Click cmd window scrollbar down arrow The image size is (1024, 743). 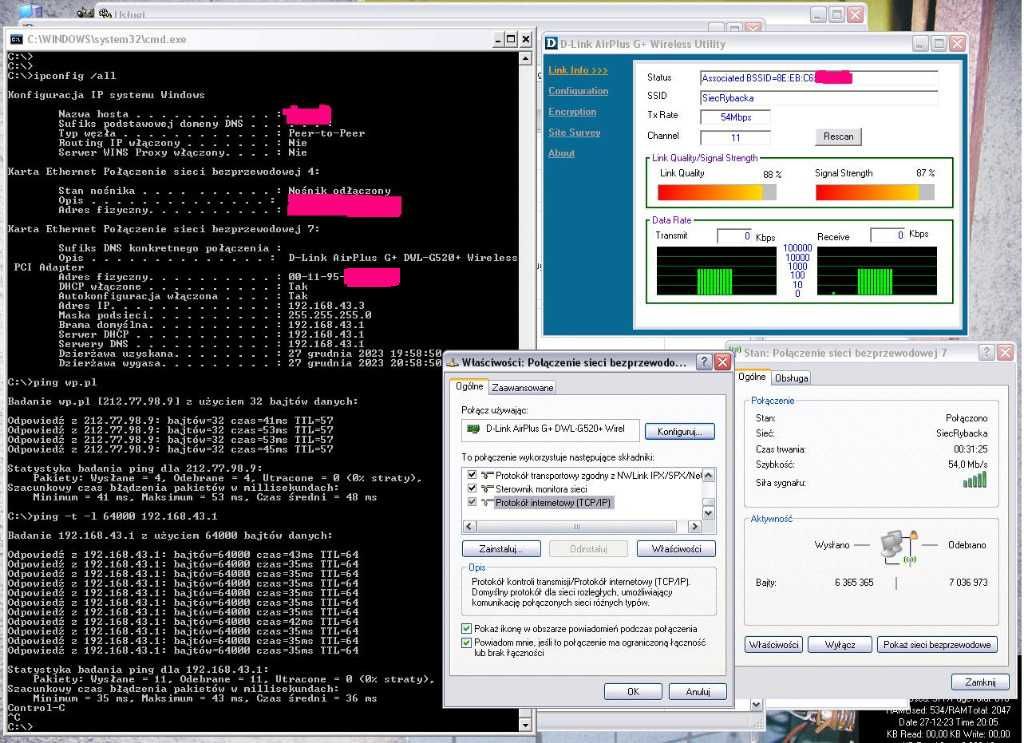(526, 725)
